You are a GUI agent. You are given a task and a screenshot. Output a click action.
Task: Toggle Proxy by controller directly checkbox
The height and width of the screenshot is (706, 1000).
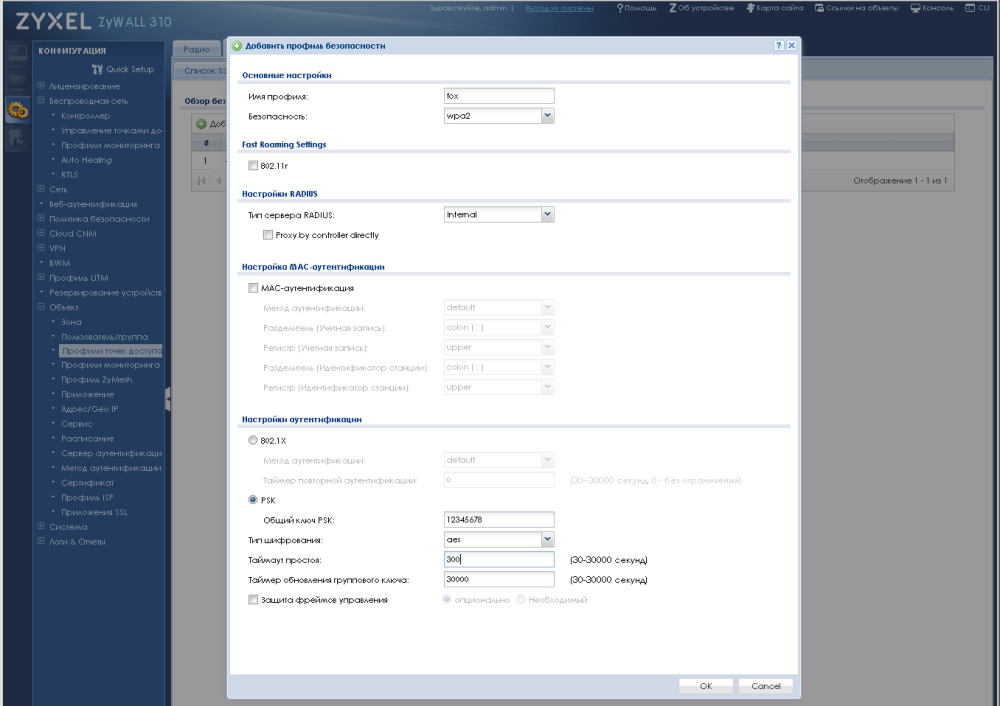click(268, 235)
